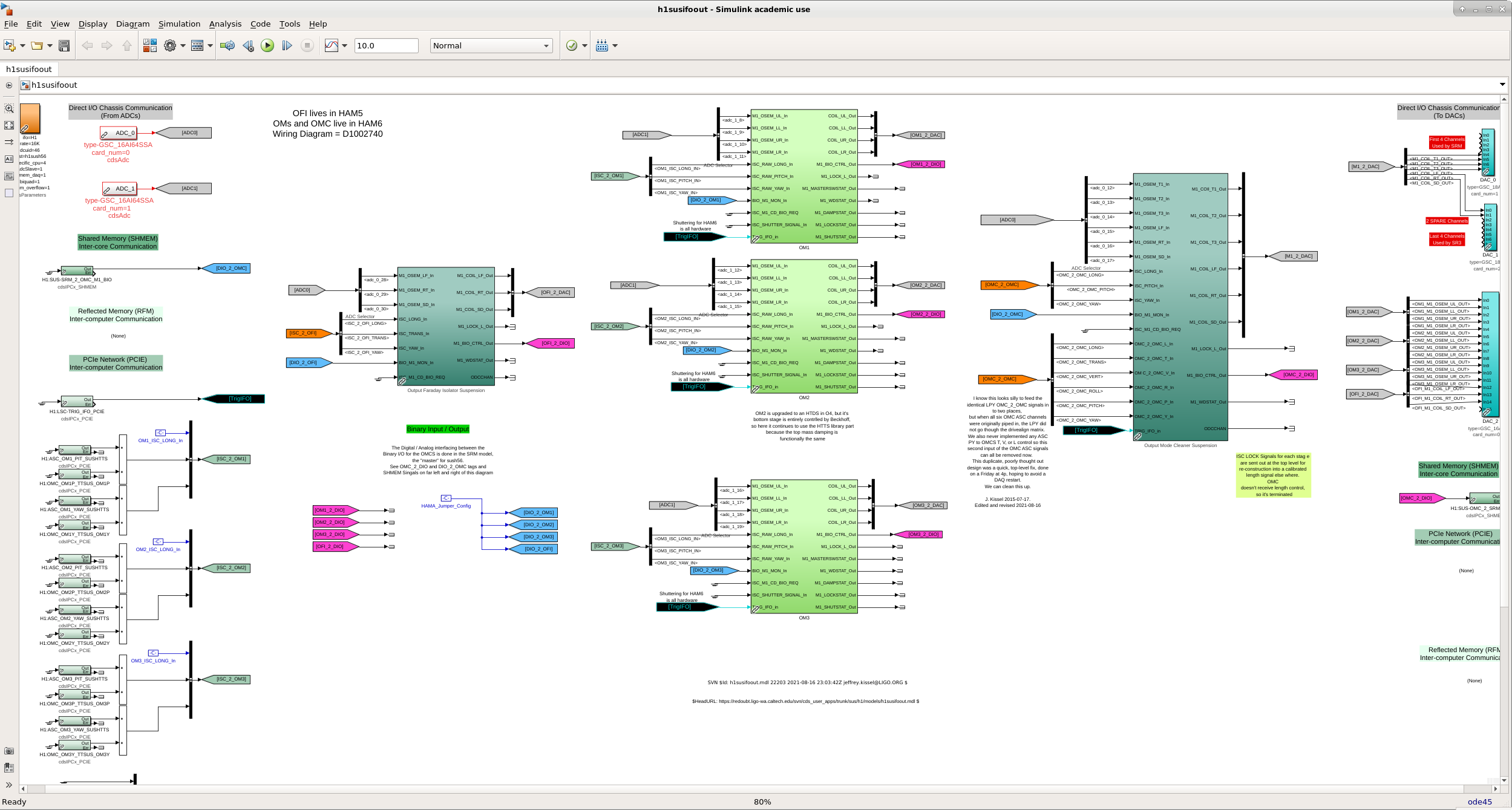Viewport: 1512px width, 810px height.
Task: Select the green OM3 subsystem block
Action: 804,546
